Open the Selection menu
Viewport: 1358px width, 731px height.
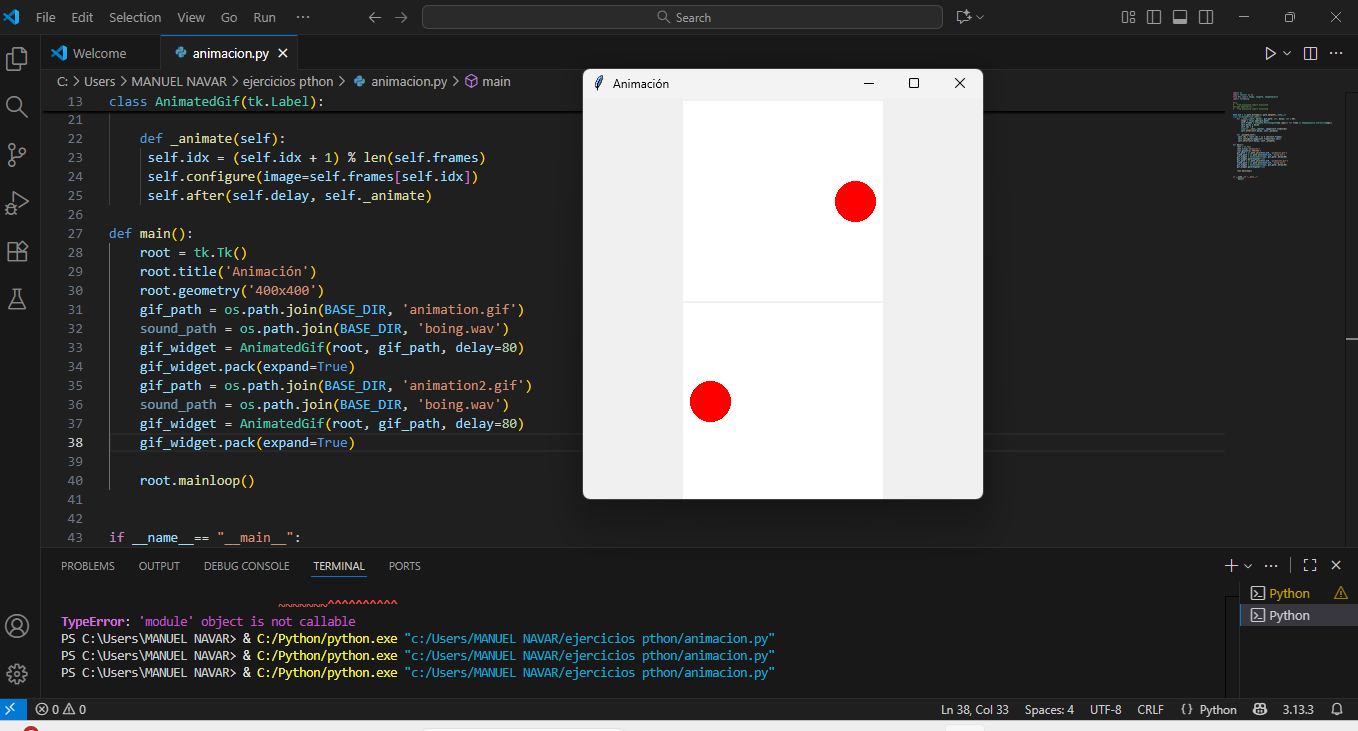[x=135, y=17]
